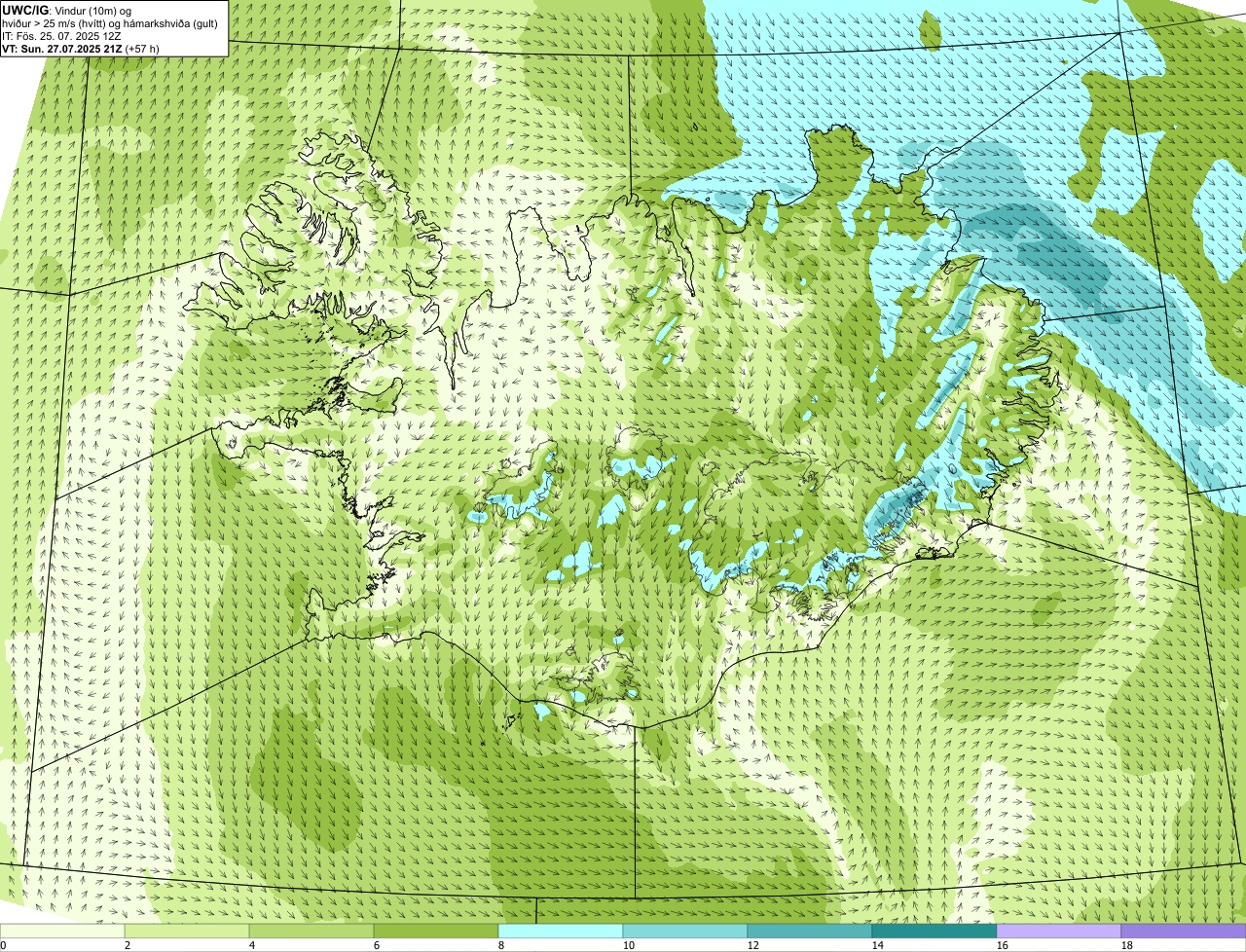This screenshot has width=1246, height=952.
Task: Click the purple legend swatch above 18
Action: click(x=1184, y=931)
